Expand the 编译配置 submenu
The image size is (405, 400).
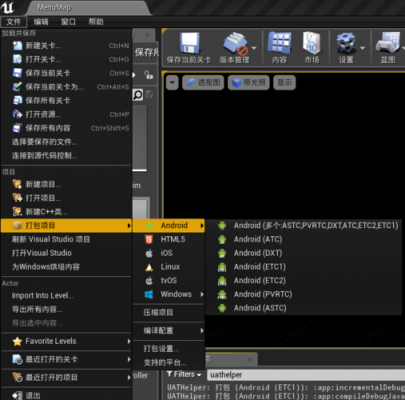(169, 331)
